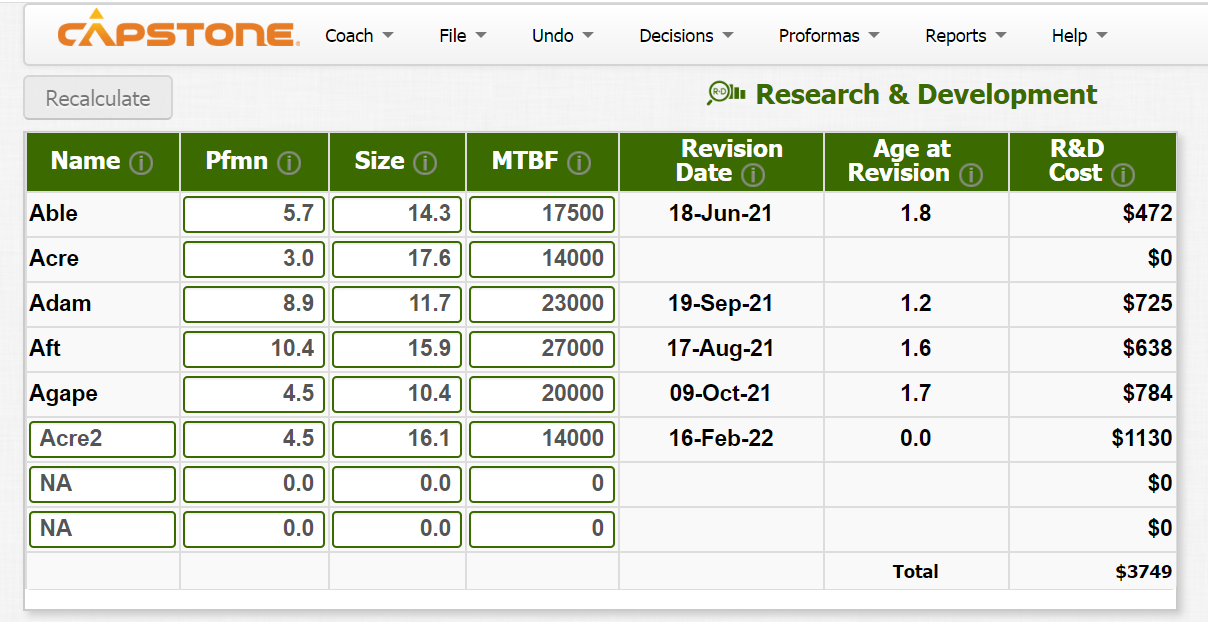Click Acre2's R&D cost $1130
The height and width of the screenshot is (622, 1208).
(x=1142, y=439)
